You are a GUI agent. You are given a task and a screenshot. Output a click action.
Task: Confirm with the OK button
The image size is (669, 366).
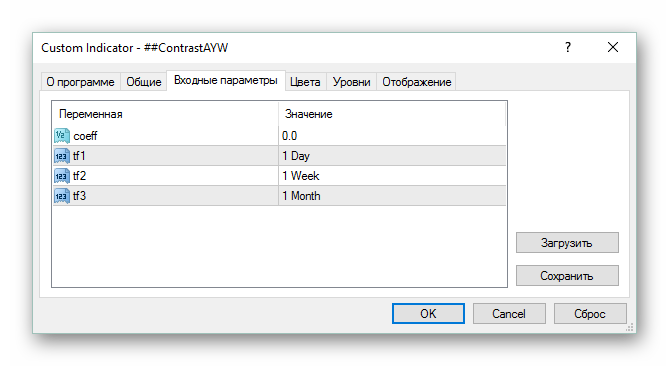428,314
